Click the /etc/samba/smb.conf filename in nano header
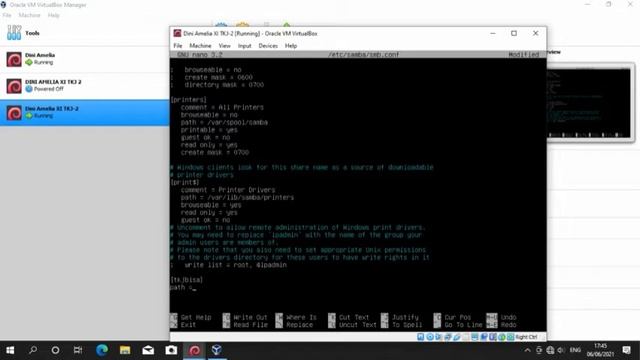The height and width of the screenshot is (360, 640). coord(363,54)
